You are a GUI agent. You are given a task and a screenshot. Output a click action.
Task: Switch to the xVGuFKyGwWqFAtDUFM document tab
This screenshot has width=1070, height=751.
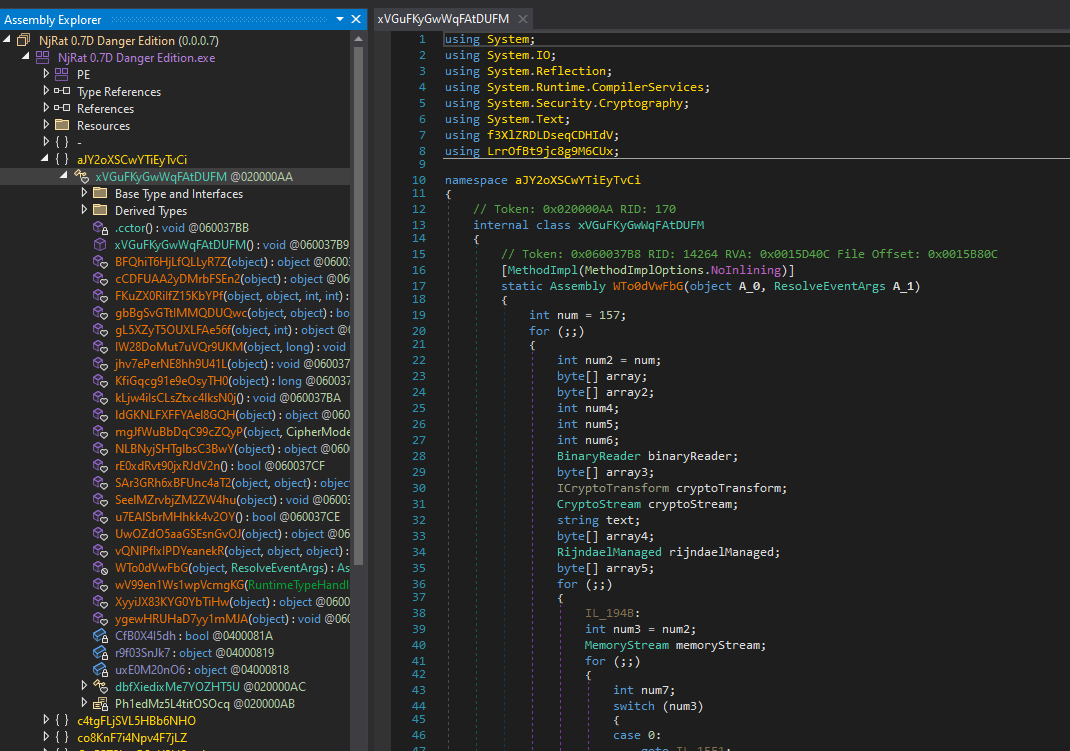[443, 19]
